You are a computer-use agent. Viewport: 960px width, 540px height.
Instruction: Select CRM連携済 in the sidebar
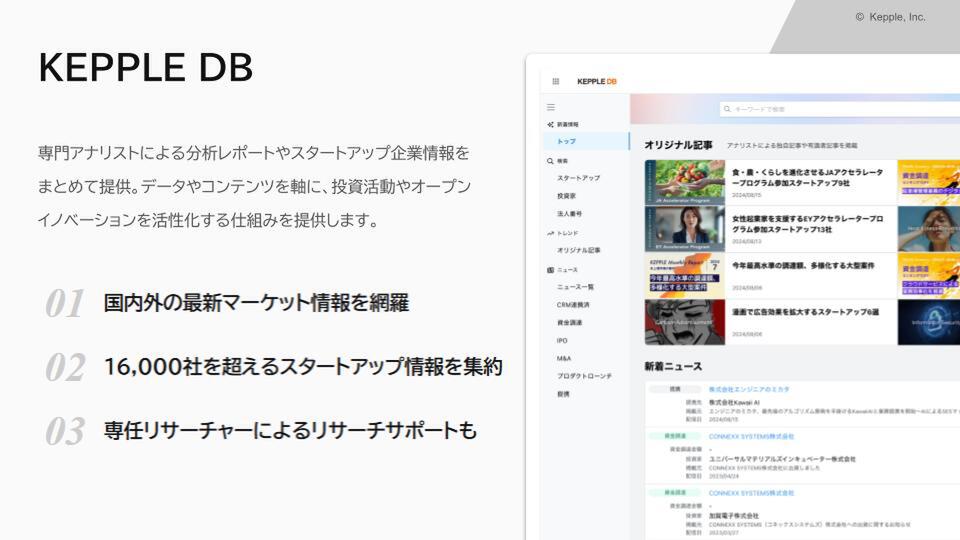(x=573, y=304)
